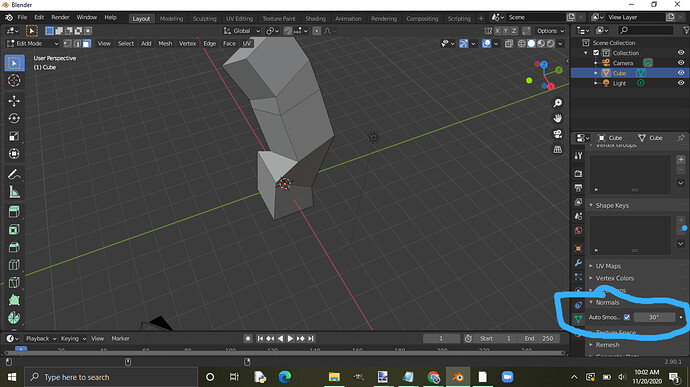
Task: Open the Vertex menu
Action: (187, 44)
